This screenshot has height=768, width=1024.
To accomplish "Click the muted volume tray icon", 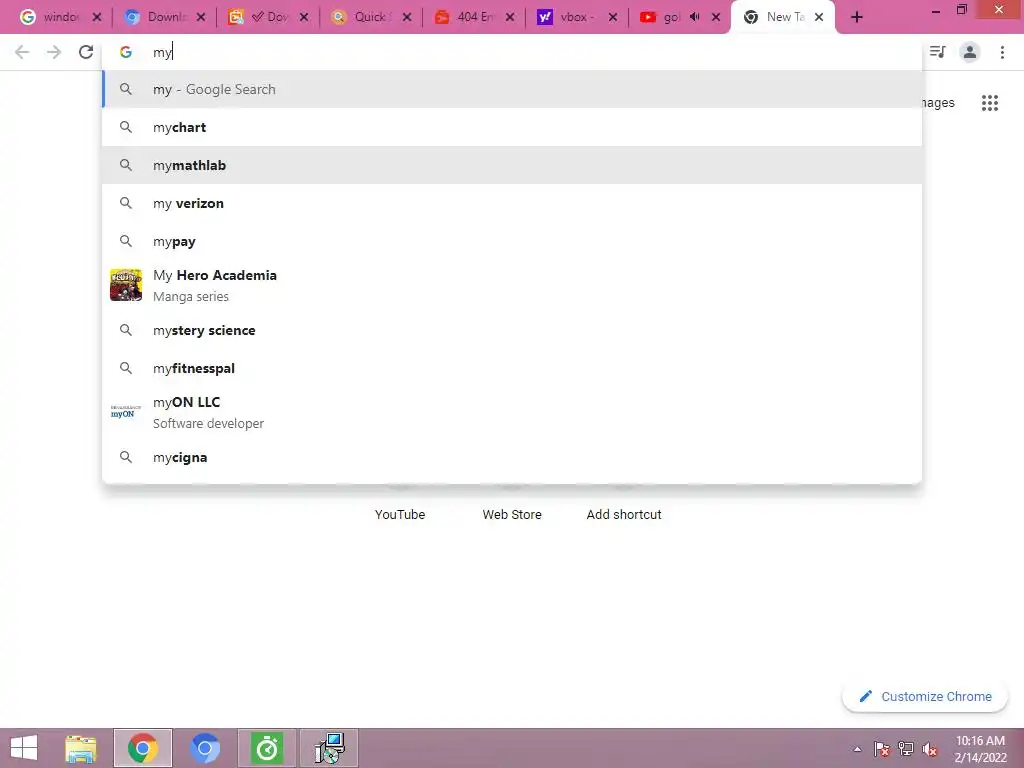I will coord(930,749).
